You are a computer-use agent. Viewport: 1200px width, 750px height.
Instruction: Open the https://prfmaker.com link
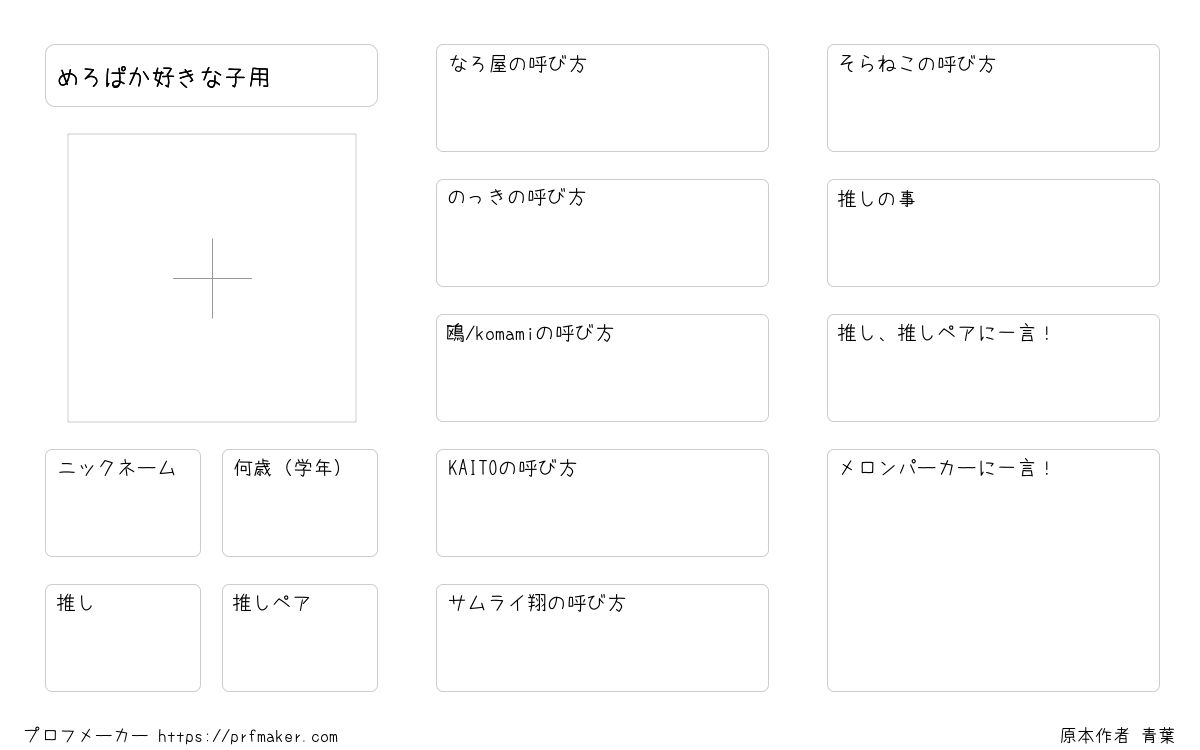(x=248, y=737)
